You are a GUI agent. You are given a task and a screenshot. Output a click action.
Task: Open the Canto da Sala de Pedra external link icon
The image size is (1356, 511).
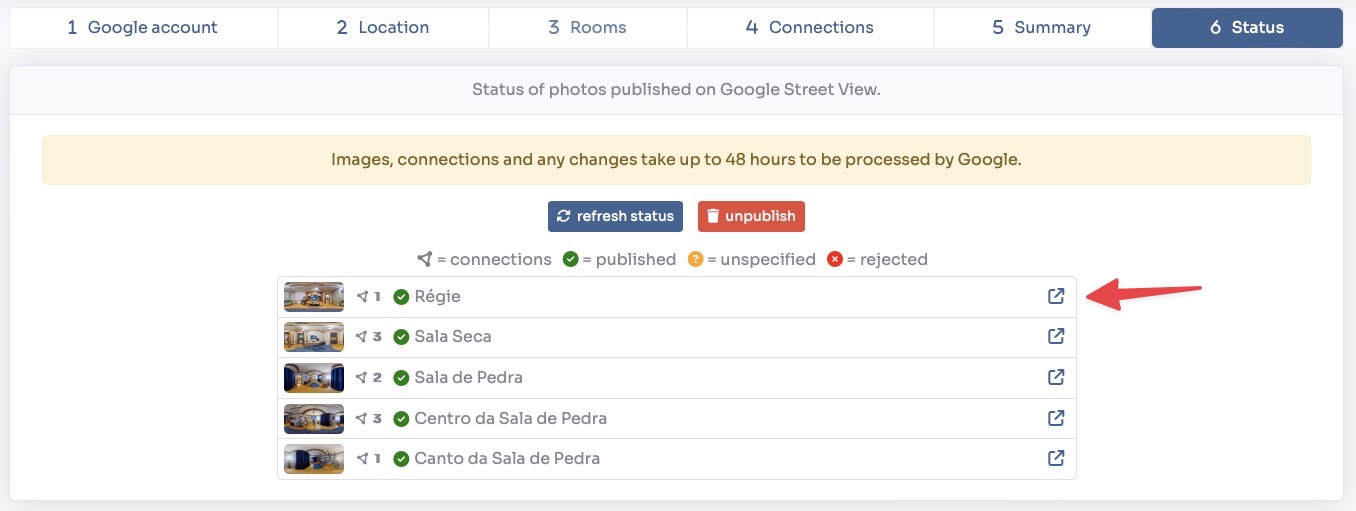coord(1055,458)
